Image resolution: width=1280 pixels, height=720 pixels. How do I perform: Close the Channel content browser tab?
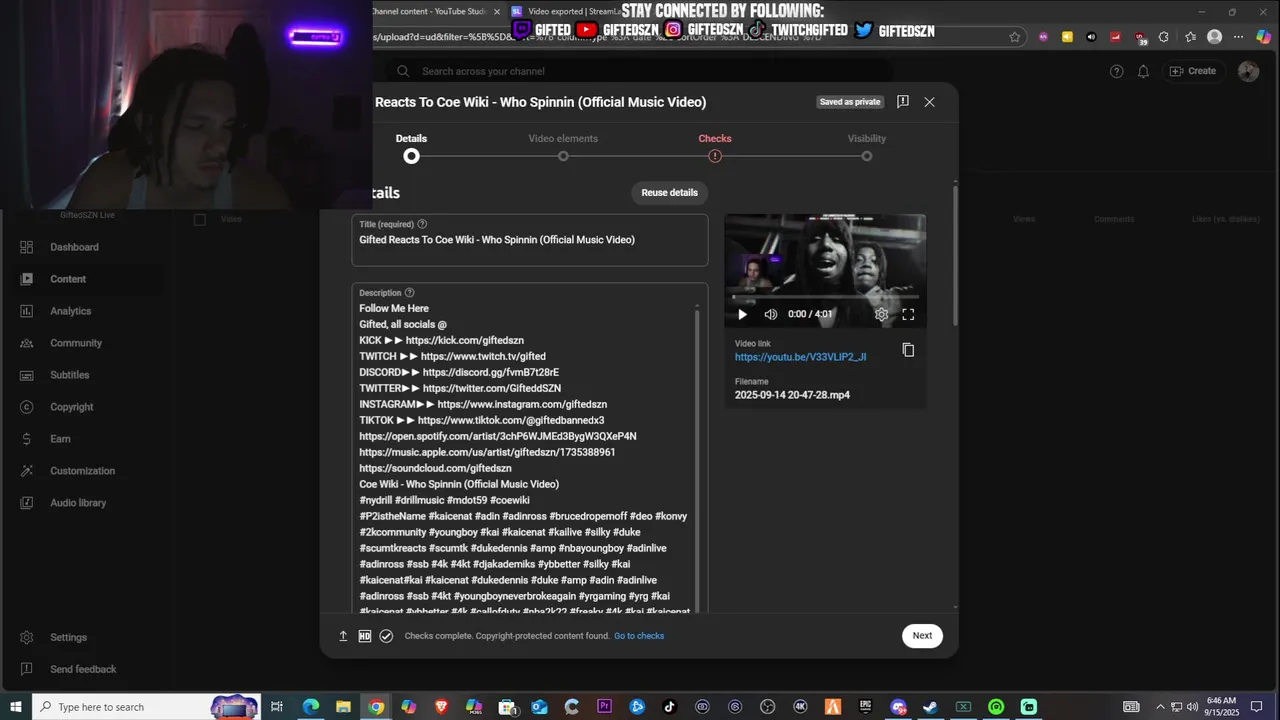497,12
